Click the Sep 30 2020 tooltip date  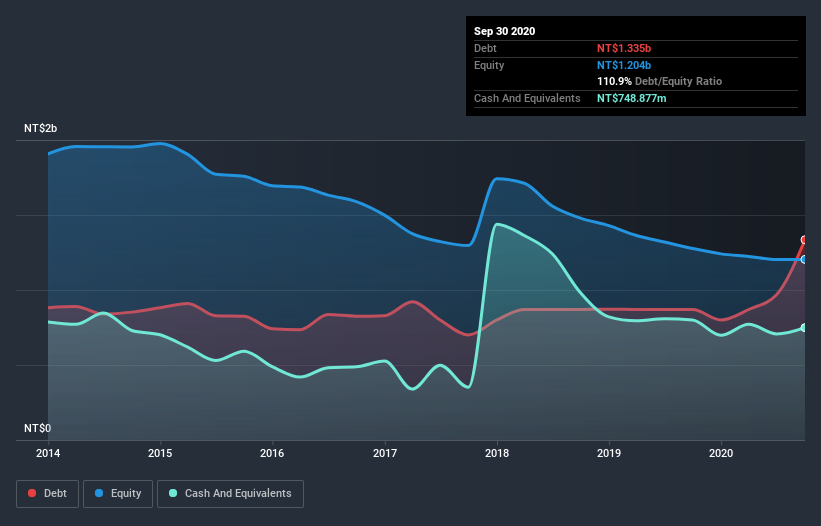[505, 31]
